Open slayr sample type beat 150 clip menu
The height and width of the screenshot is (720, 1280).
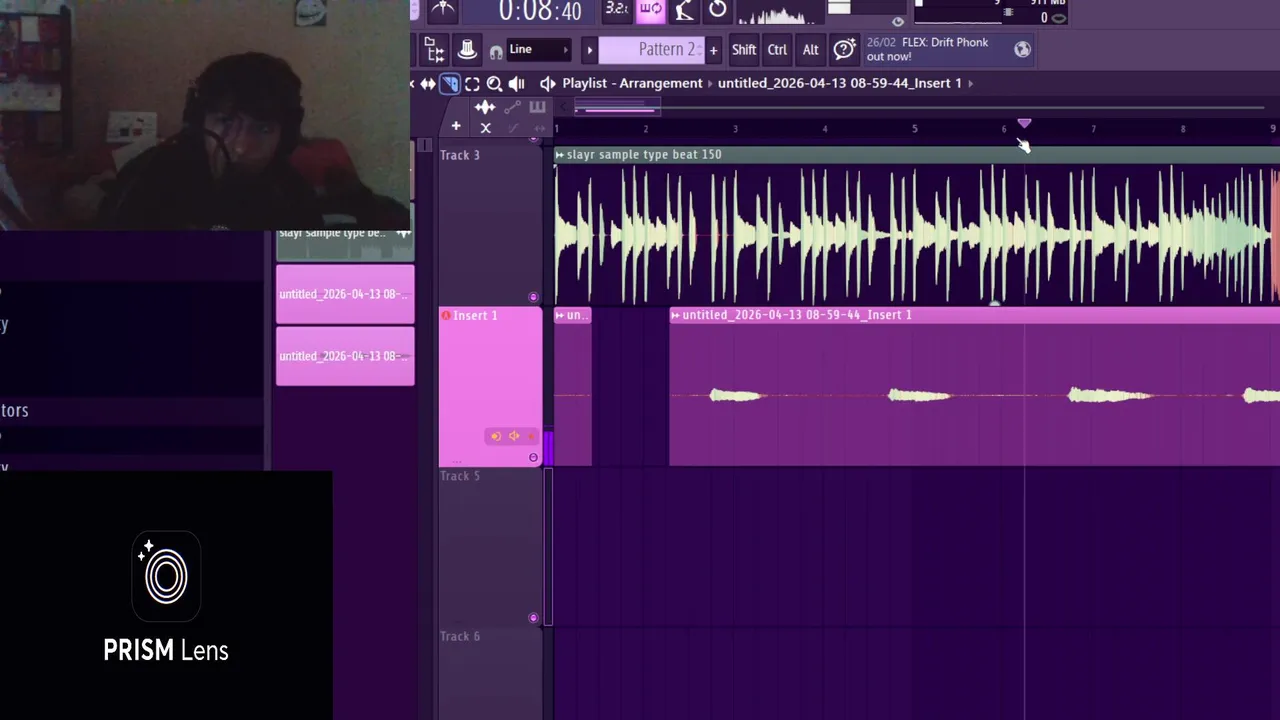[560, 155]
